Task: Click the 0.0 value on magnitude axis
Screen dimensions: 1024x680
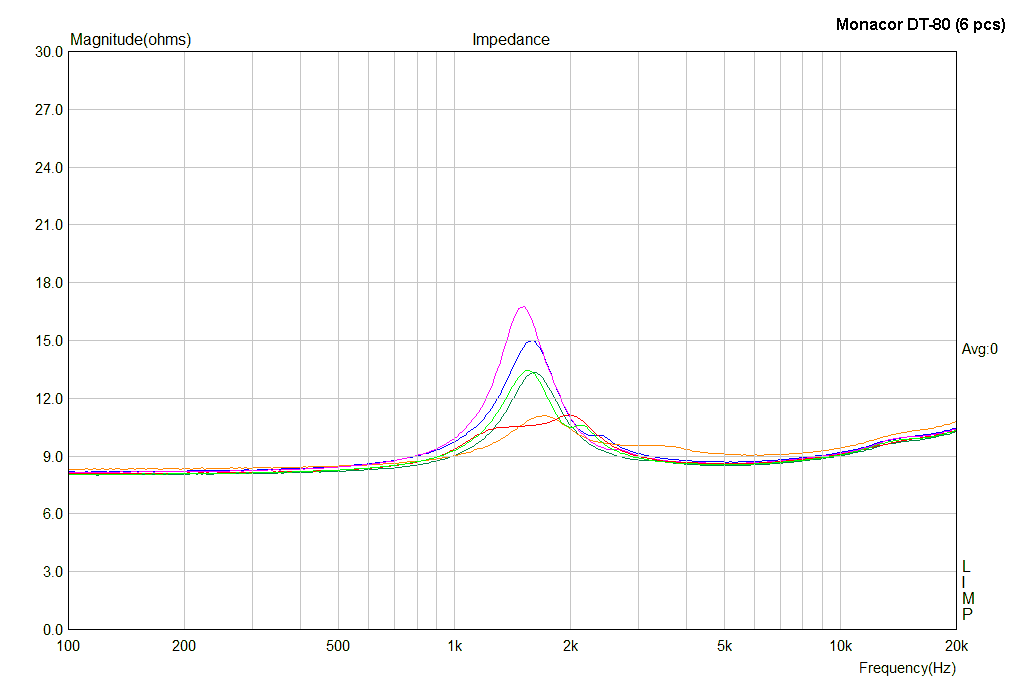Action: point(53,630)
